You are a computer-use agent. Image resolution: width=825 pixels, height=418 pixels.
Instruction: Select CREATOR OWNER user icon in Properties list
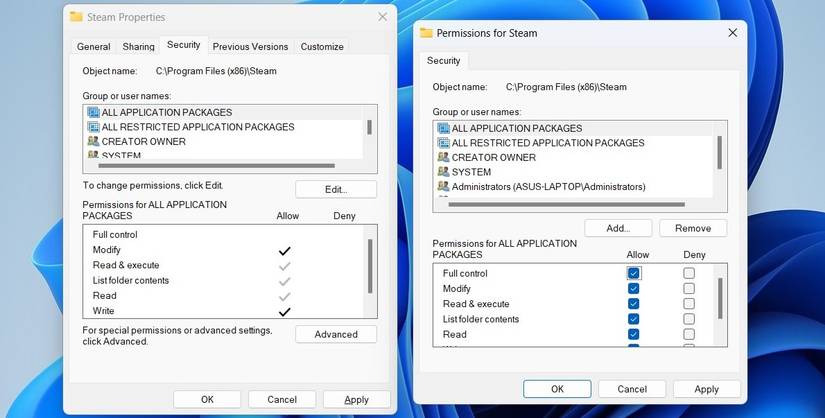pos(93,141)
